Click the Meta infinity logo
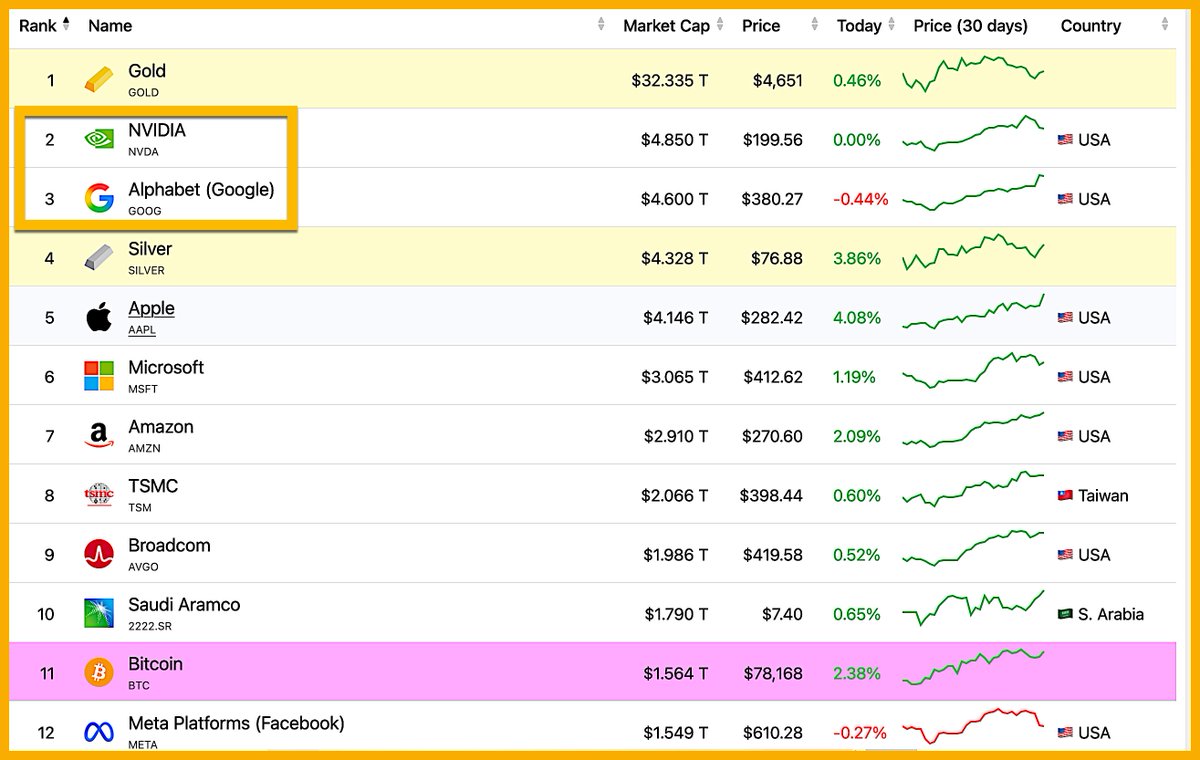This screenshot has height=760, width=1200. [99, 732]
